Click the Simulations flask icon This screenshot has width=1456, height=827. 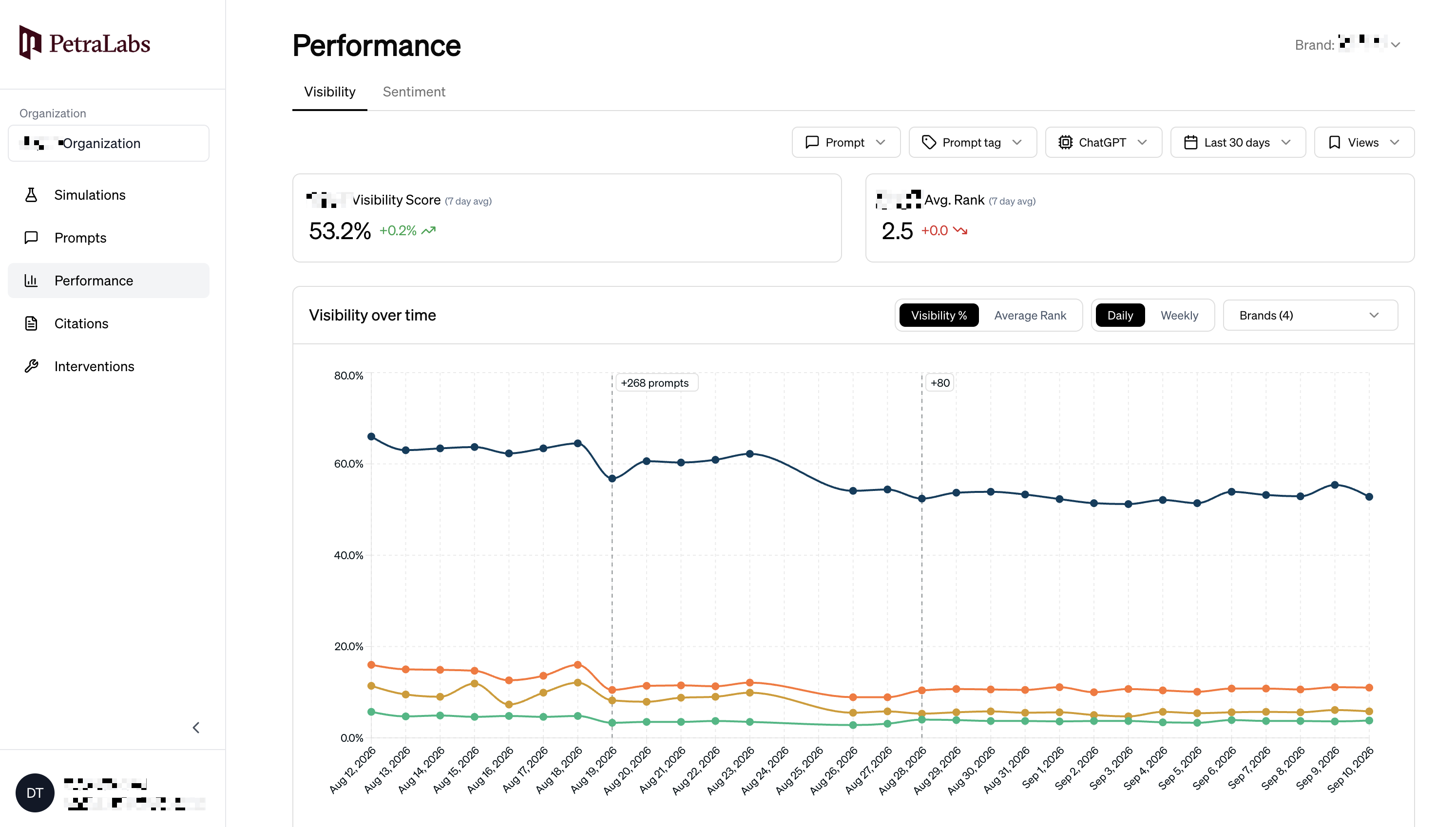31,195
